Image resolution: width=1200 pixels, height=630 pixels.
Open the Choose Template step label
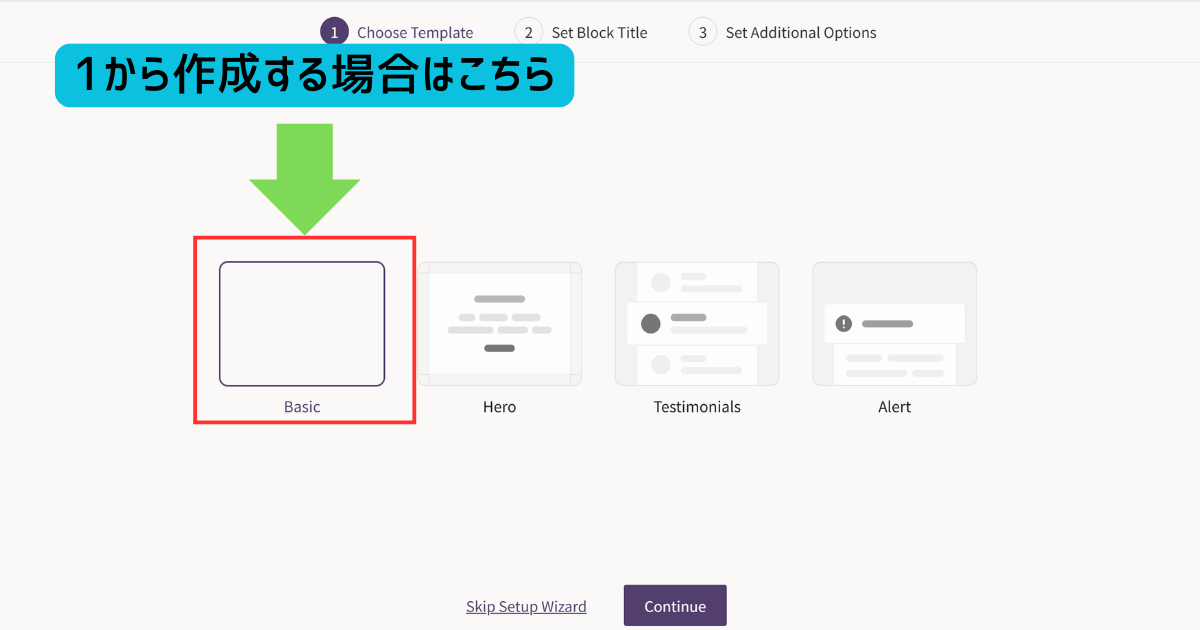point(415,33)
